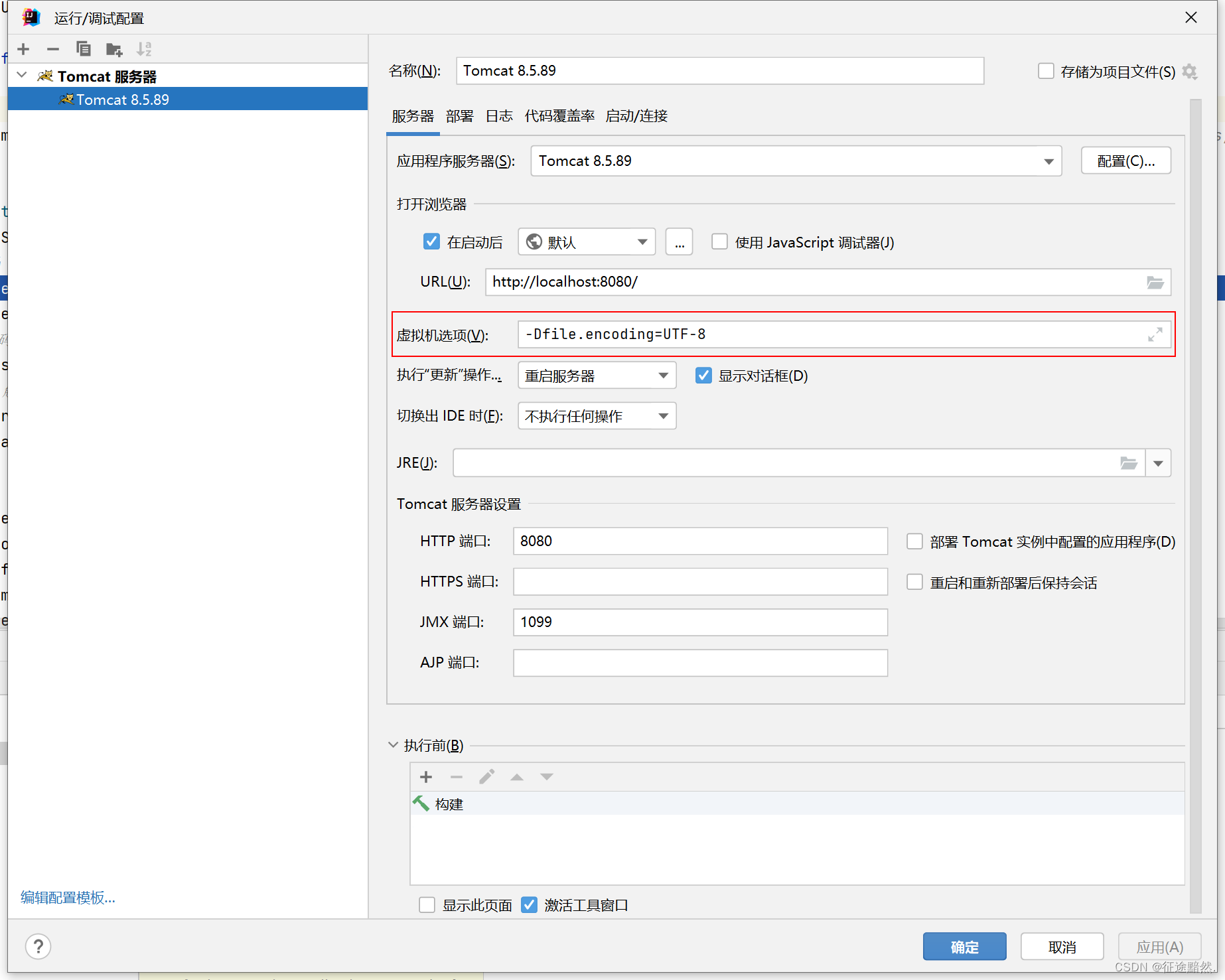
Task: Remove the selected before-launch task
Action: coord(457,777)
